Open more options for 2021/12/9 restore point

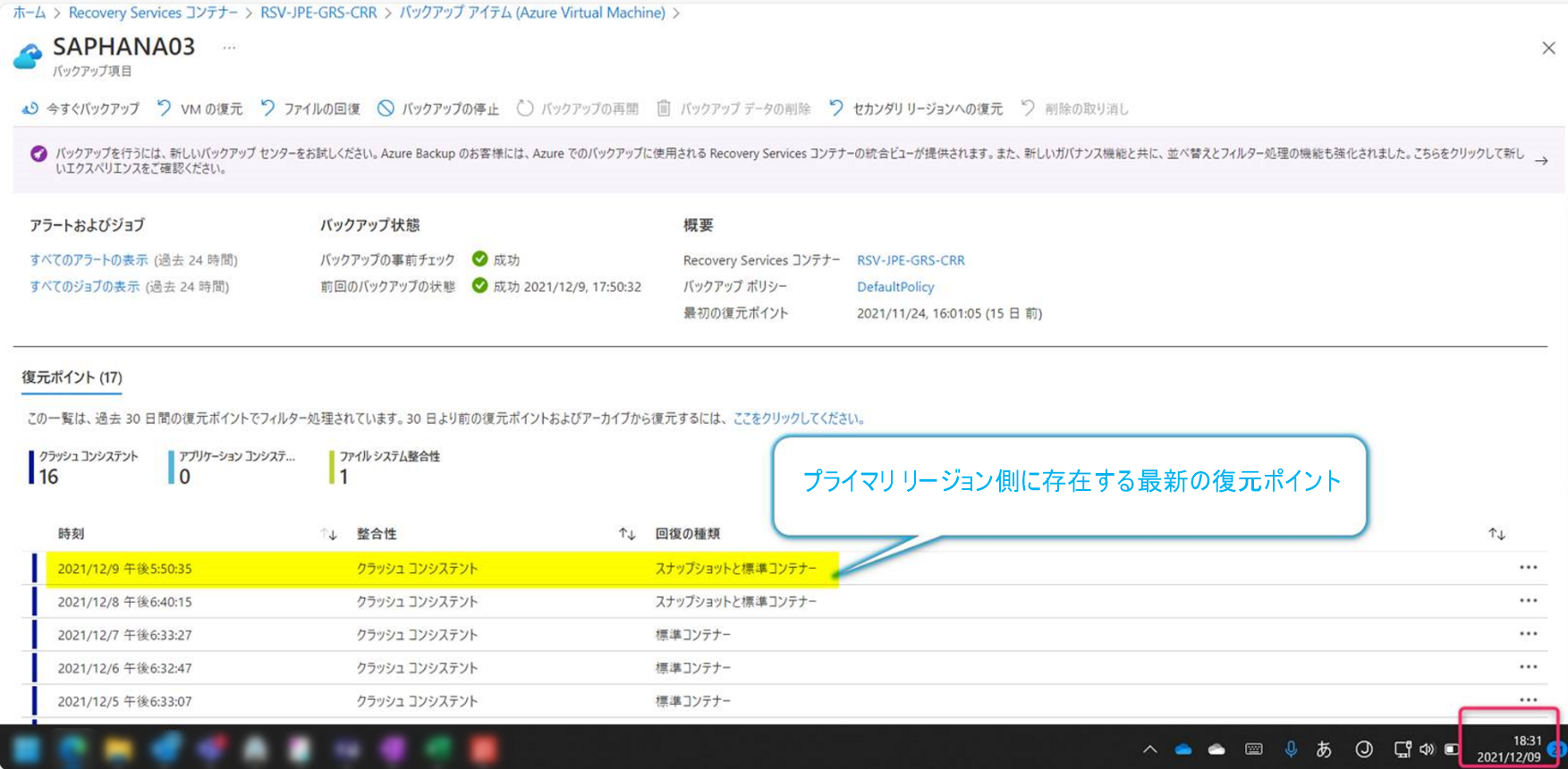pyautogui.click(x=1528, y=568)
